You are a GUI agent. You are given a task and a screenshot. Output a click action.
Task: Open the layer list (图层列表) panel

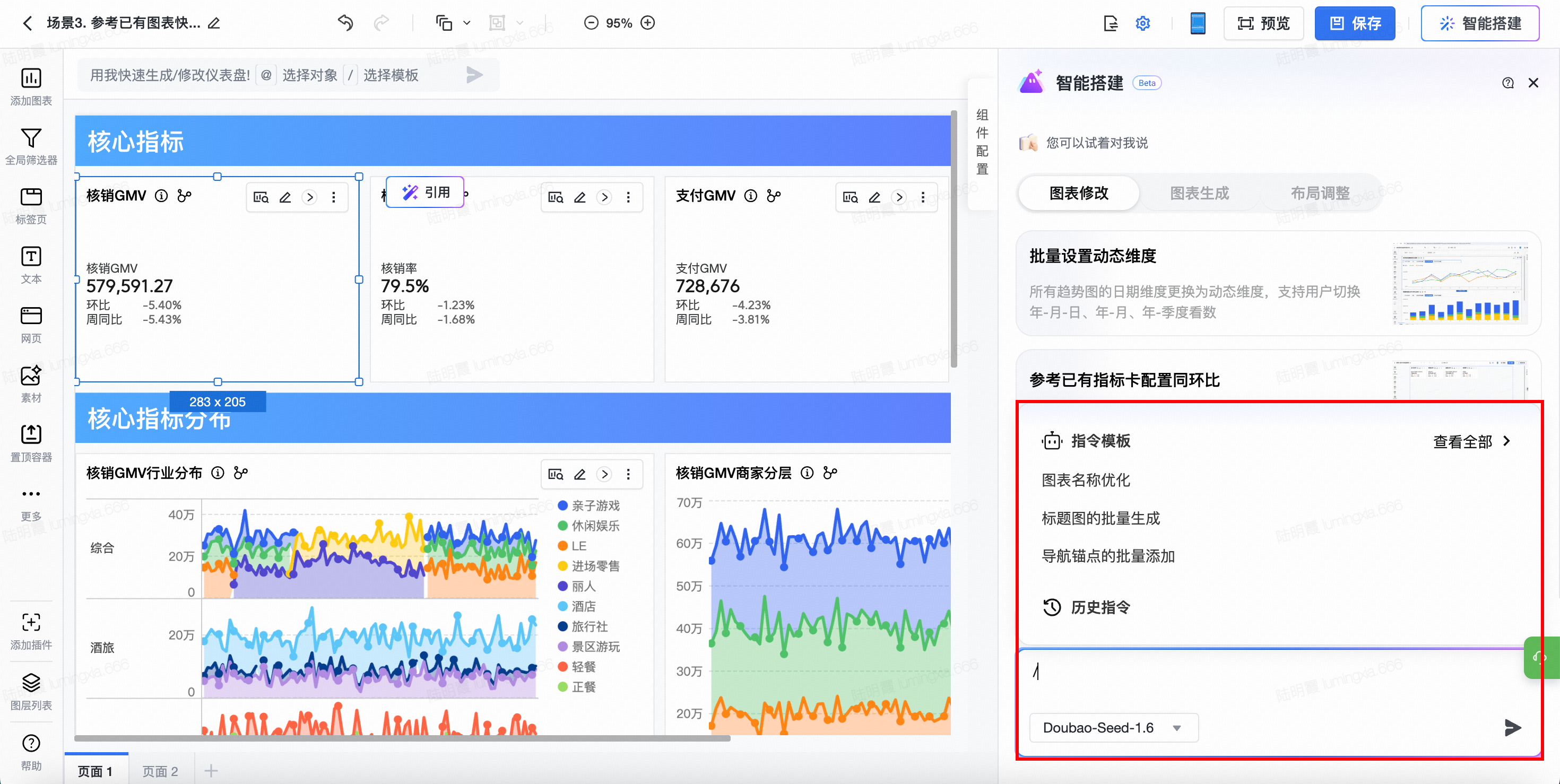(x=31, y=683)
